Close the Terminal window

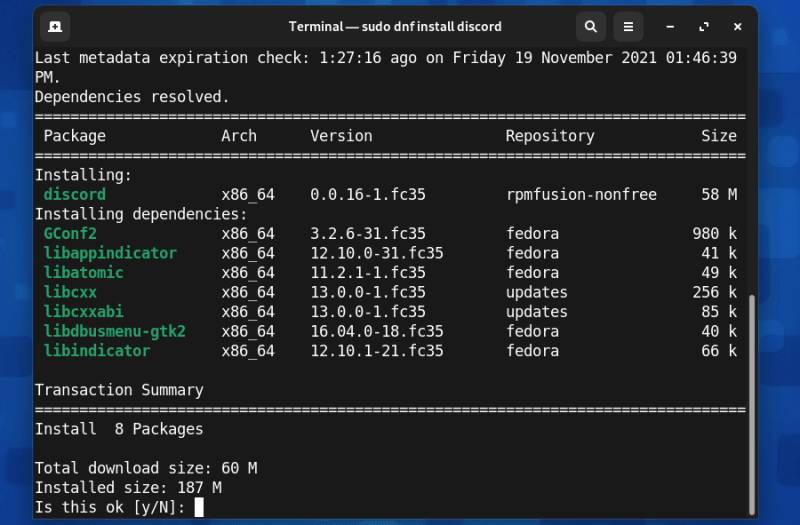point(738,26)
